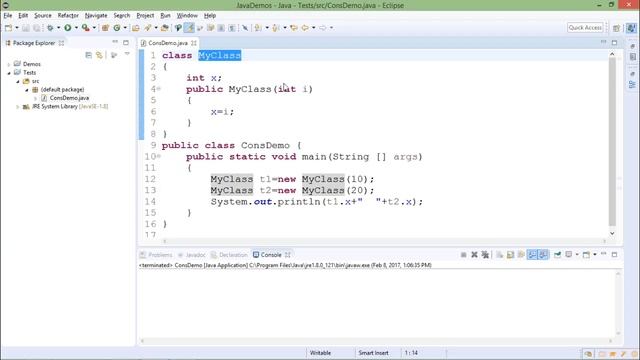The image size is (640, 360).
Task: Toggle Show Console on standard error change
Action: 543,255
